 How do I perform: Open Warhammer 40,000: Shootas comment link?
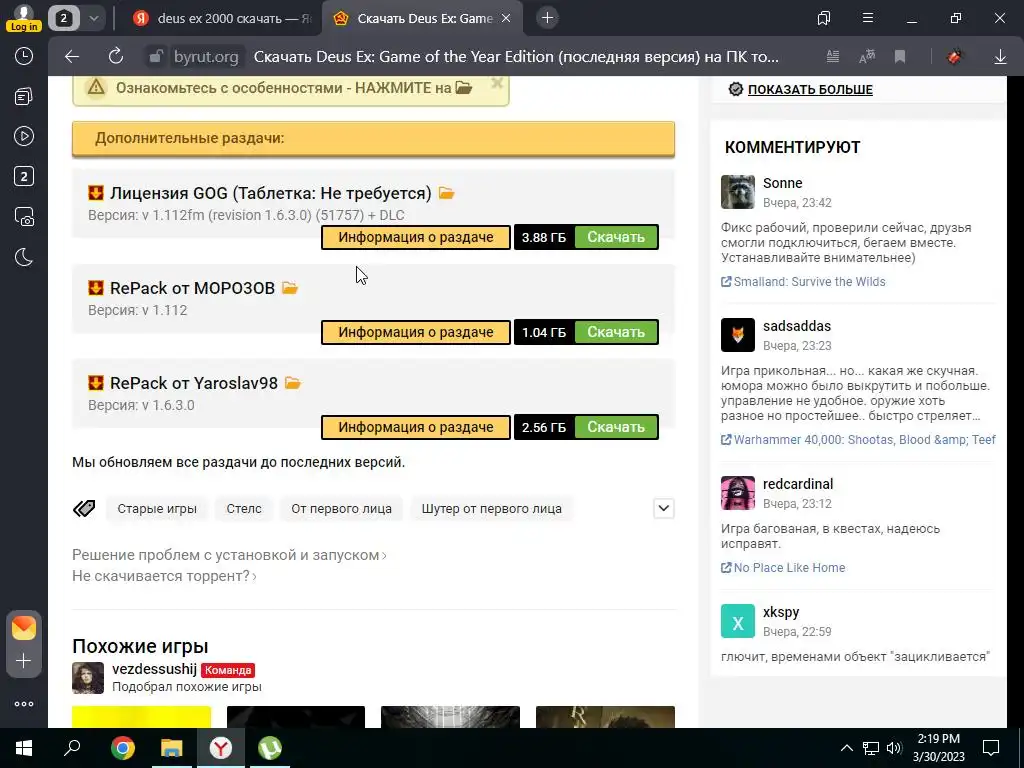[x=858, y=440]
